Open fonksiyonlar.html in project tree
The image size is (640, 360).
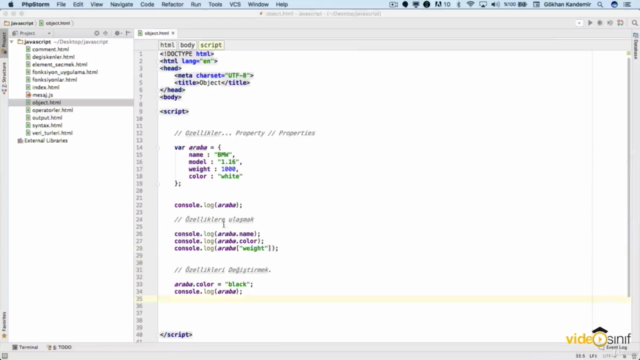click(55, 80)
